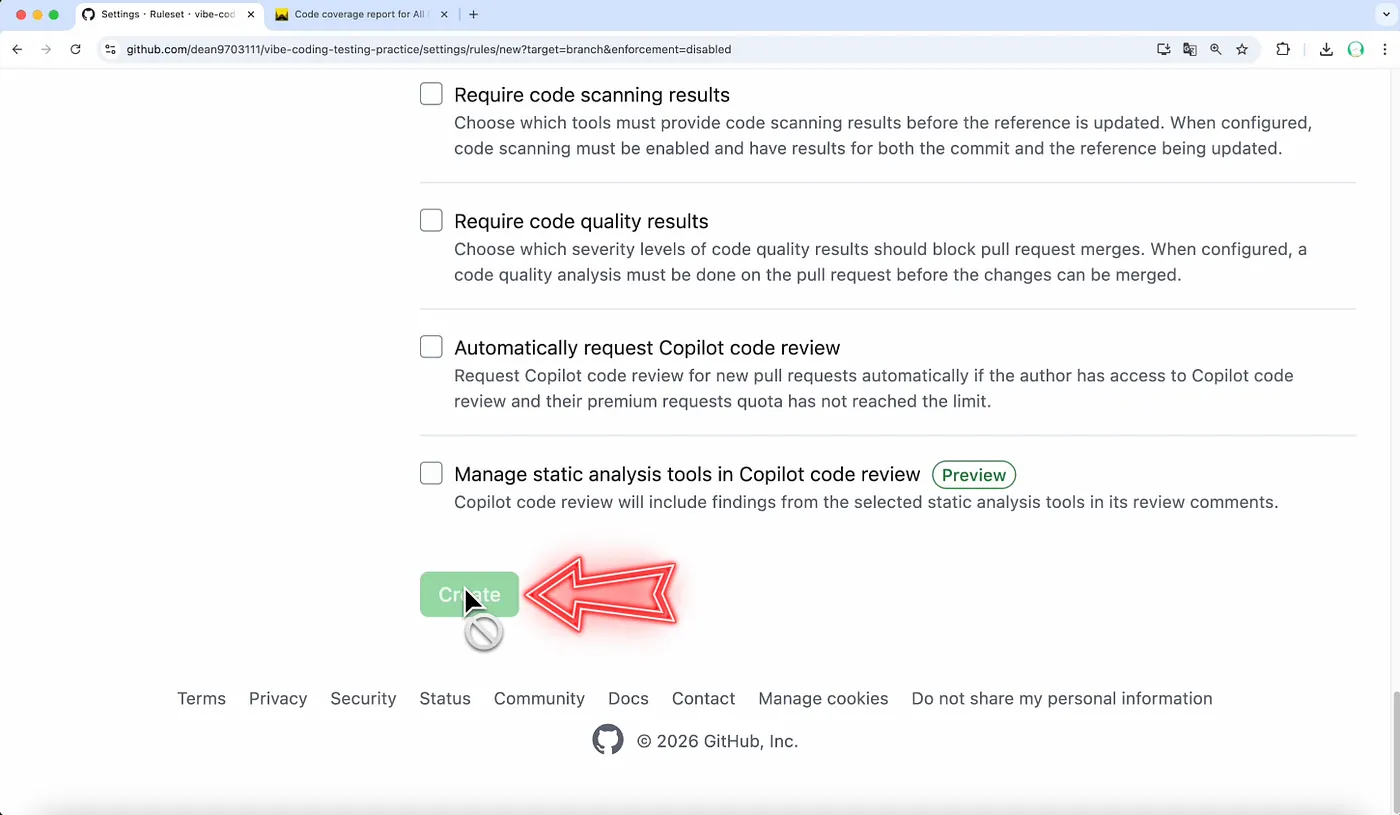Open a new tab with the plus icon

tap(473, 14)
